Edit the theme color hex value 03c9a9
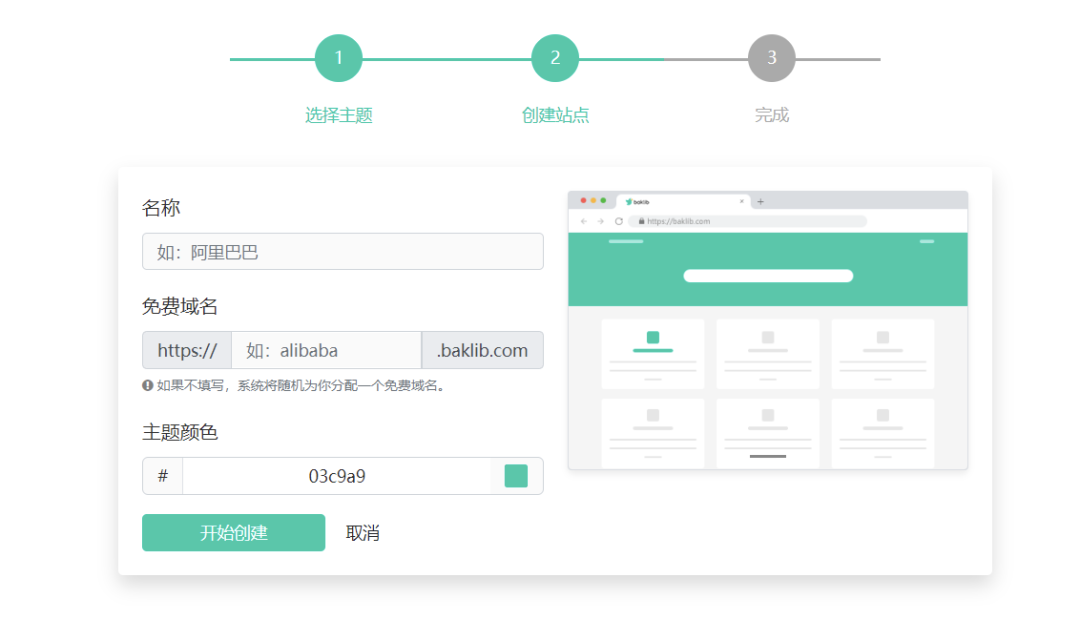Image resolution: width=1080 pixels, height=619 pixels. (336, 476)
